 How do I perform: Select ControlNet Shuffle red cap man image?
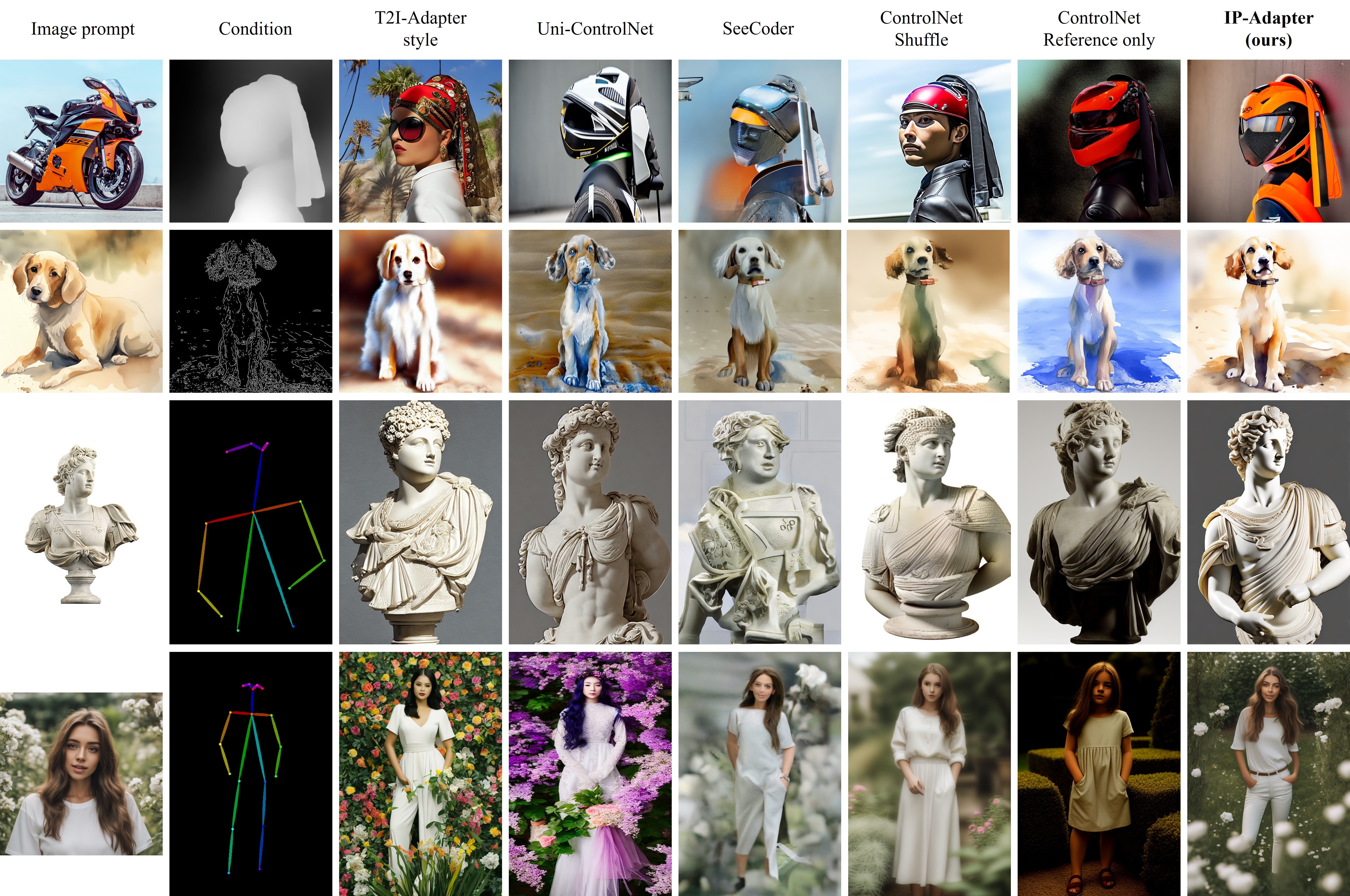[x=929, y=141]
